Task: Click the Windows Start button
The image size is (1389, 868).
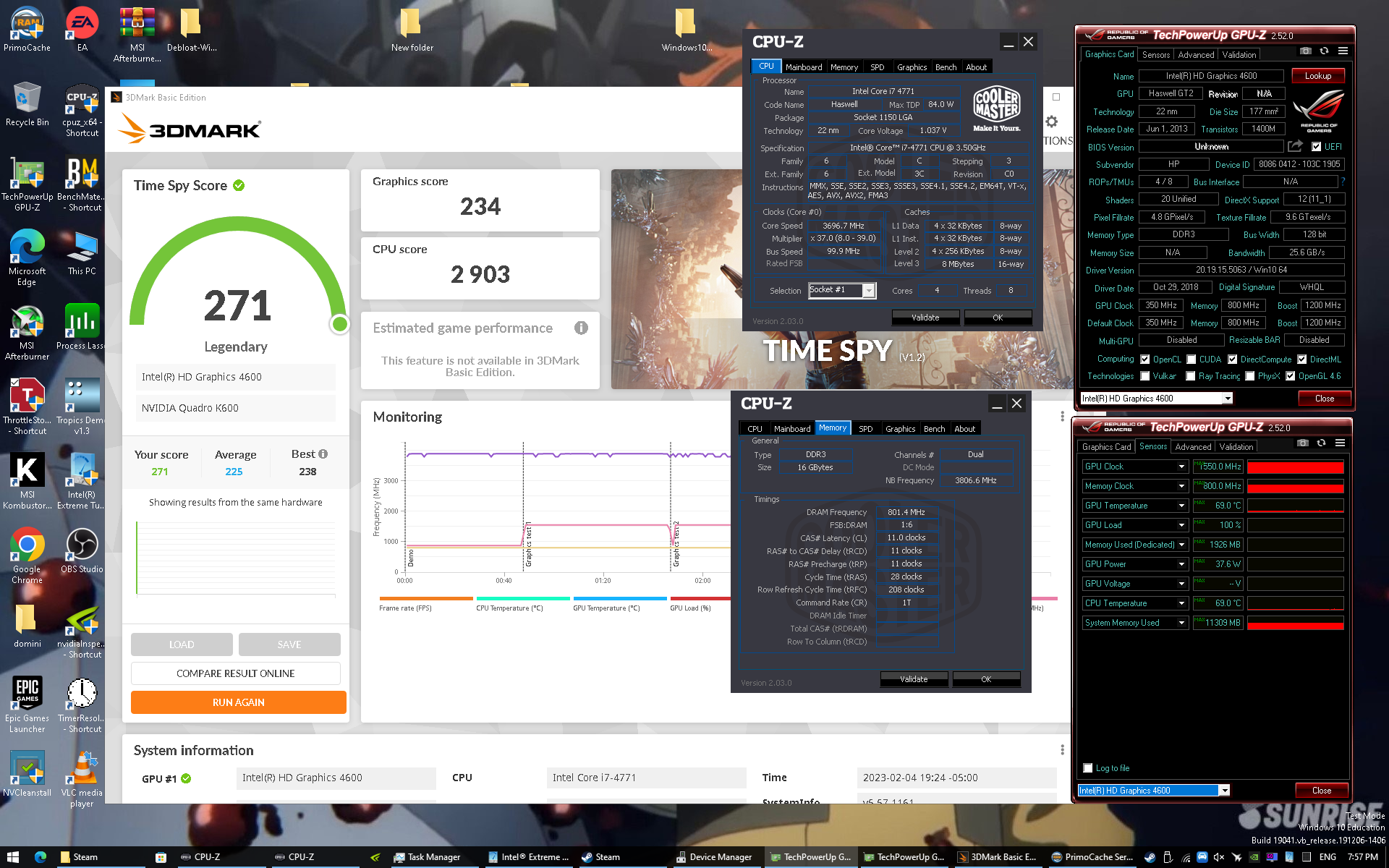Action: coord(13,857)
